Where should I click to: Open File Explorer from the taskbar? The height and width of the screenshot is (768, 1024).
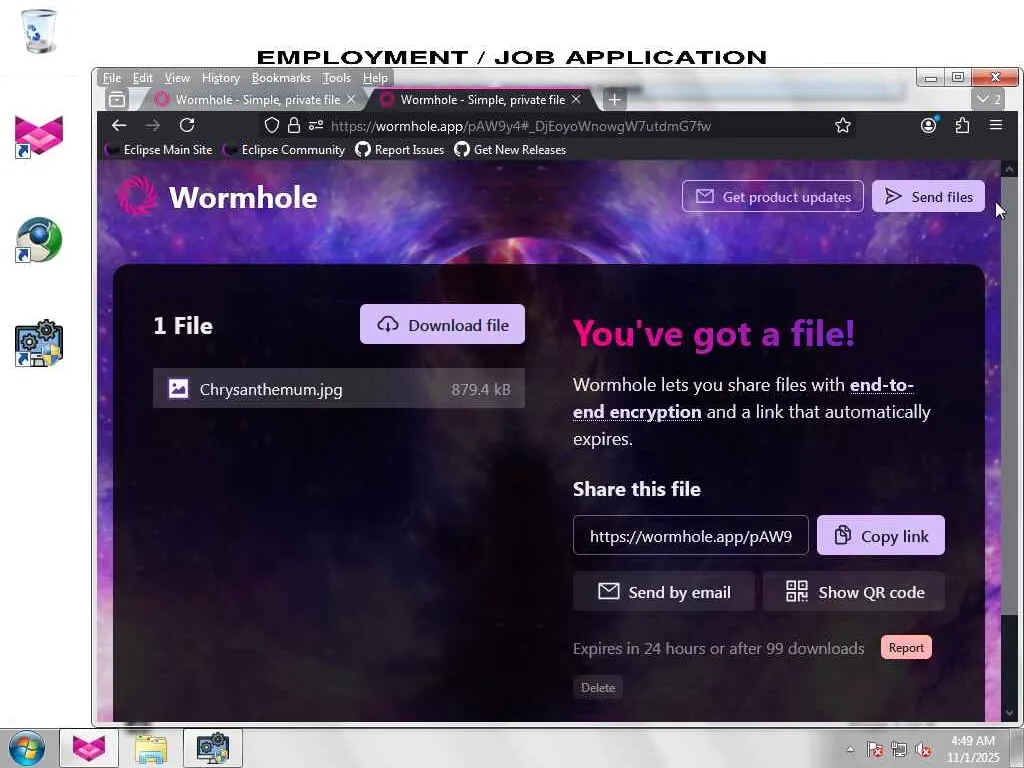pyautogui.click(x=150, y=748)
